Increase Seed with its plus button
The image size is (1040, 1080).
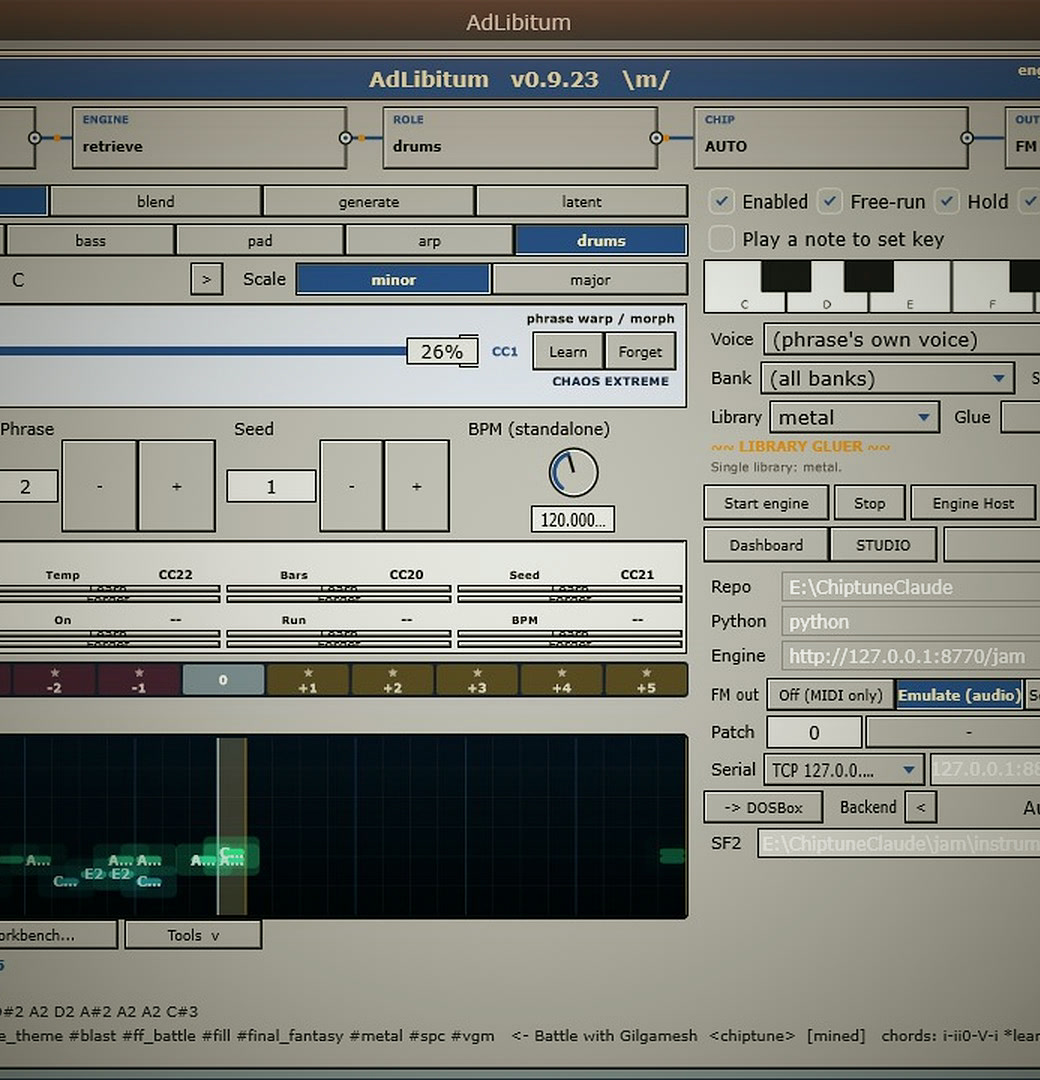tap(417, 486)
